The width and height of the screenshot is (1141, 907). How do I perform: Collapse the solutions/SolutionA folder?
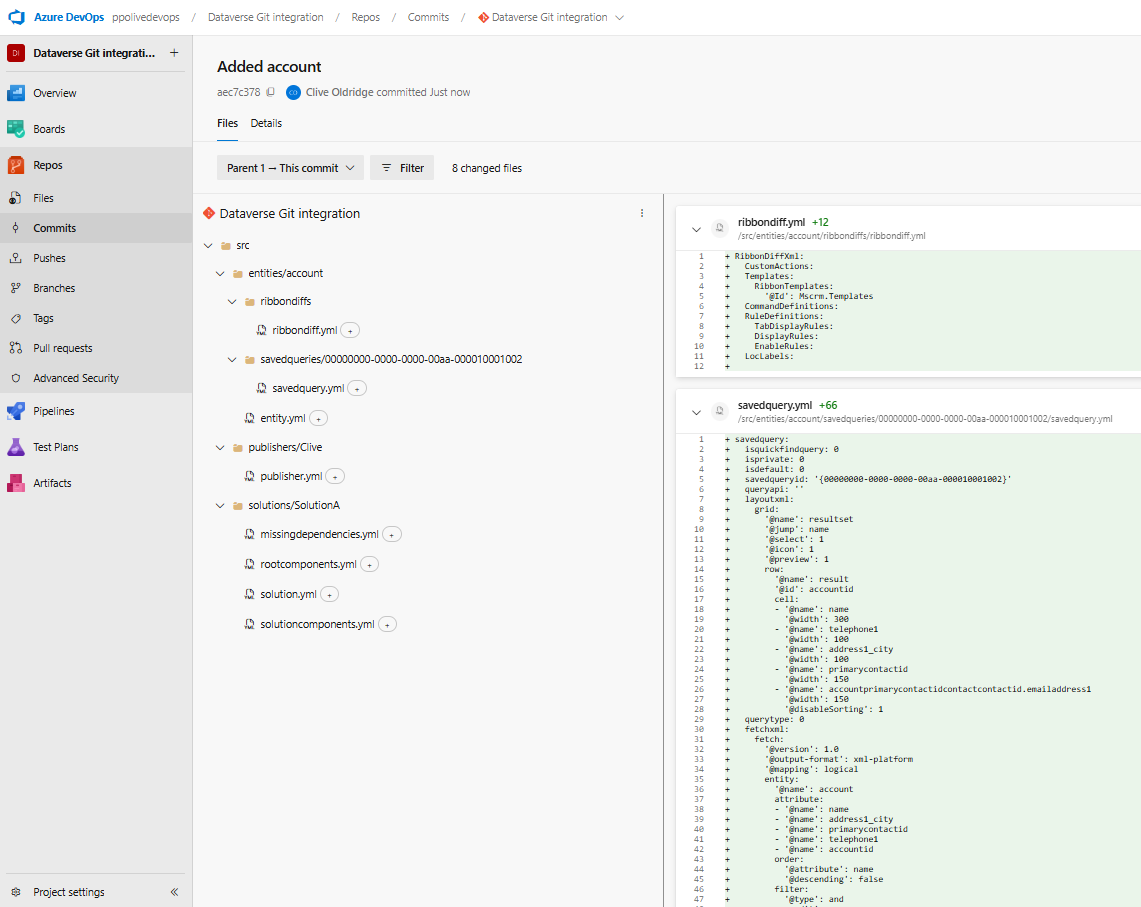click(220, 506)
